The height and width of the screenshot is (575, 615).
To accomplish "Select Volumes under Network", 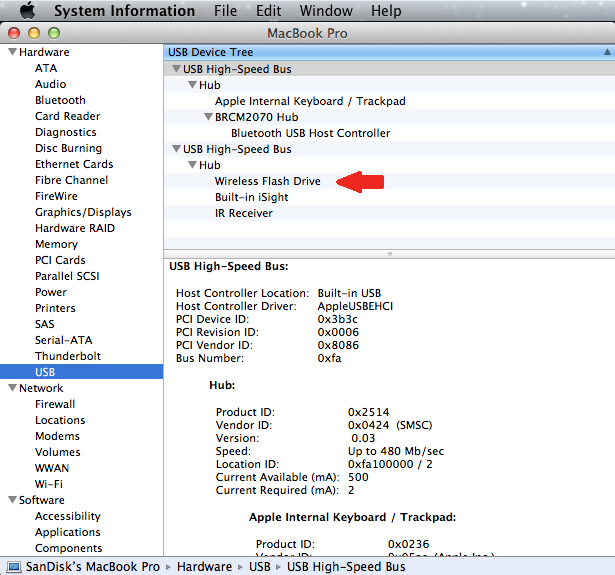I will 58,452.
